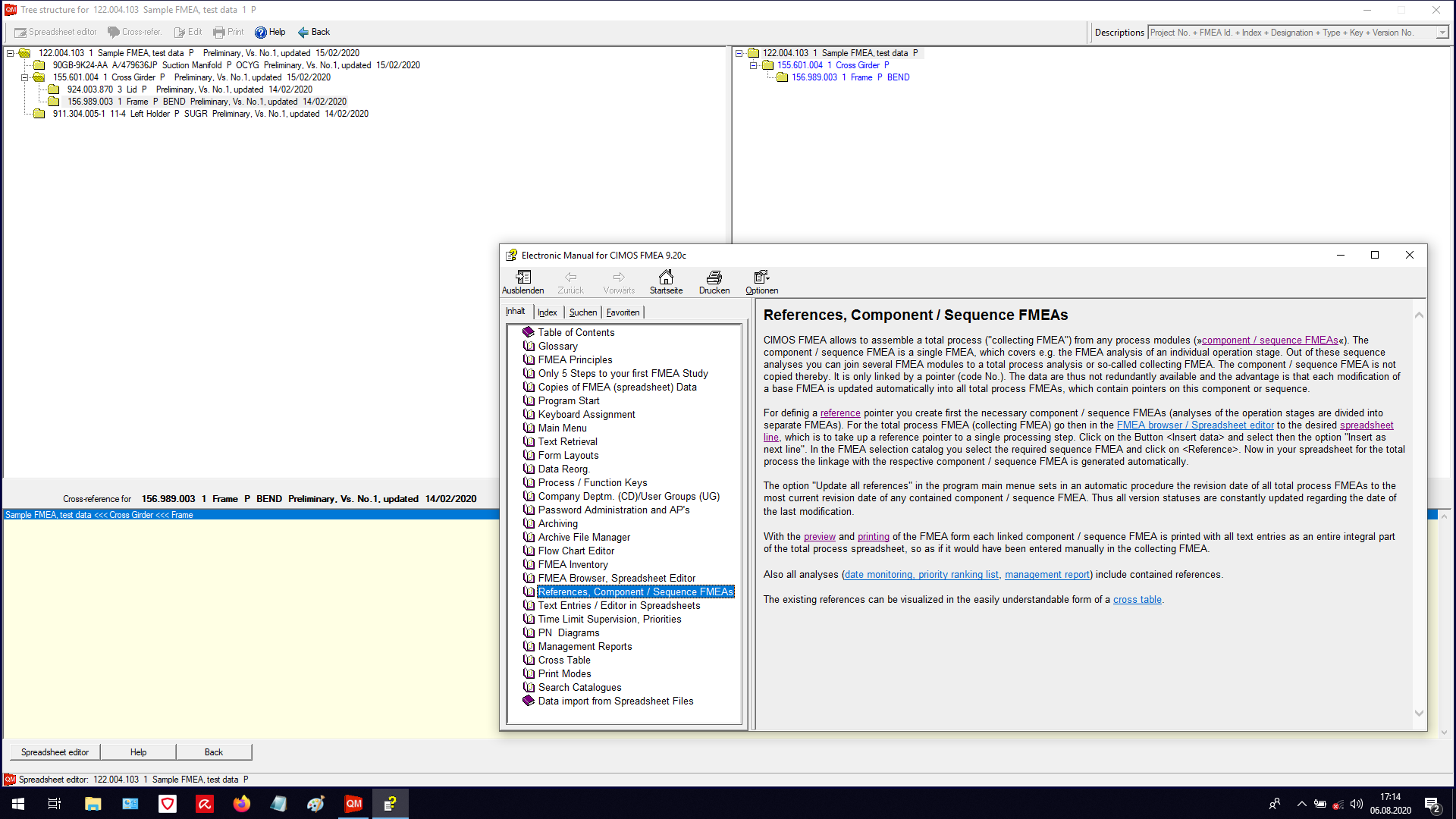
Task: Follow component / sequence FMEAs link
Action: point(1270,340)
